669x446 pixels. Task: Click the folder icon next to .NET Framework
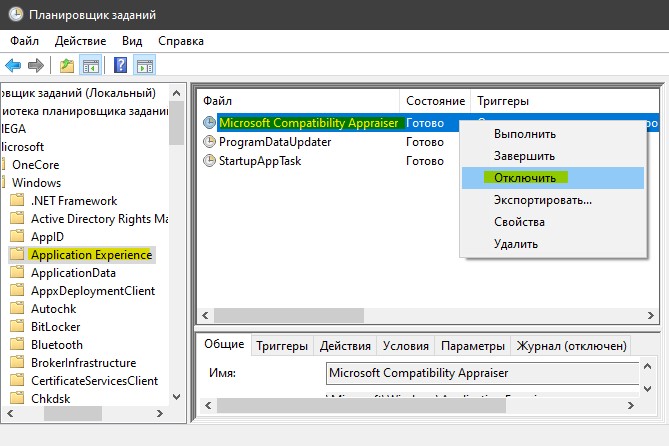[x=17, y=200]
